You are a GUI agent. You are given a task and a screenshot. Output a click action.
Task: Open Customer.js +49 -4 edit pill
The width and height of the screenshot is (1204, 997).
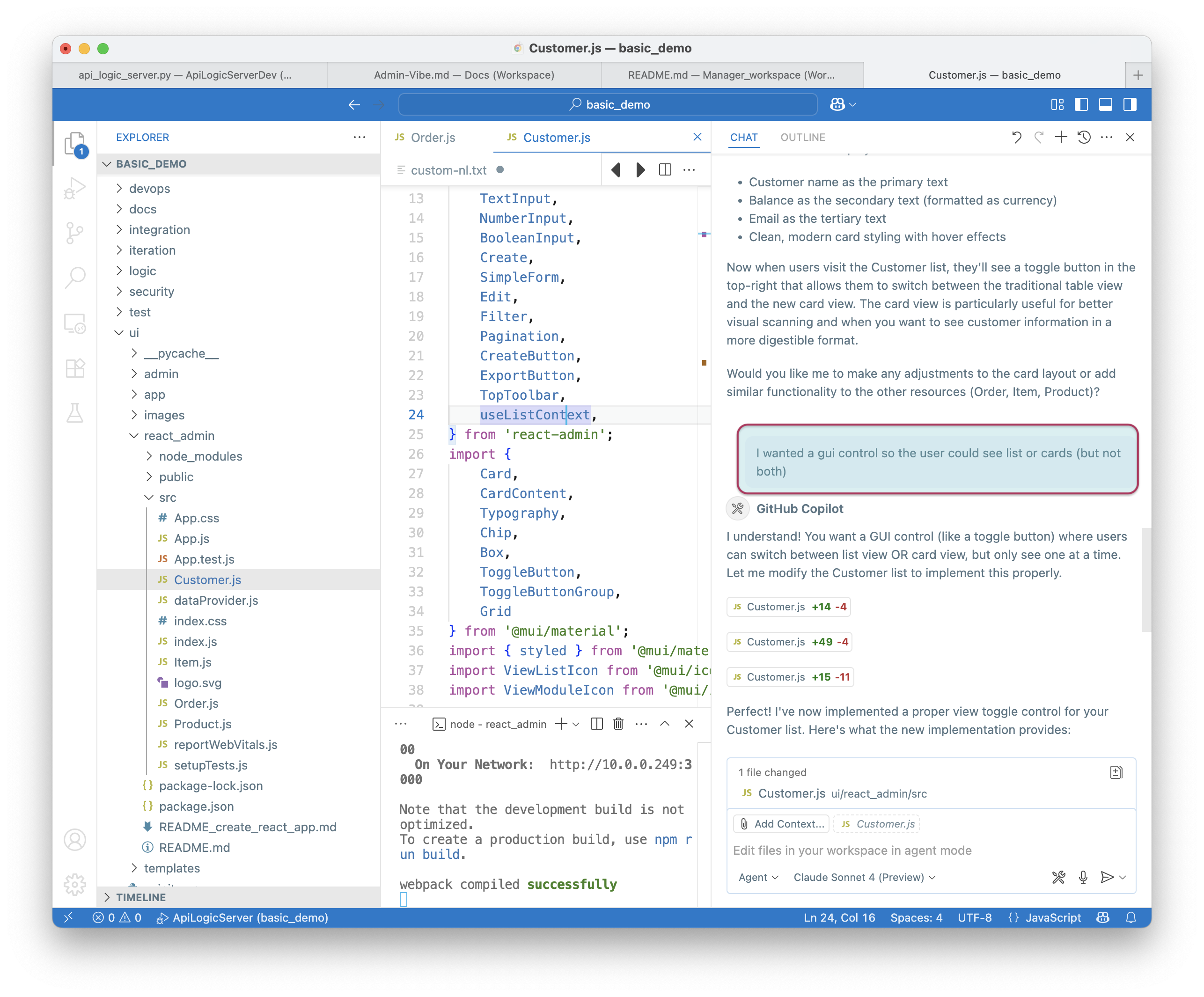click(x=789, y=642)
